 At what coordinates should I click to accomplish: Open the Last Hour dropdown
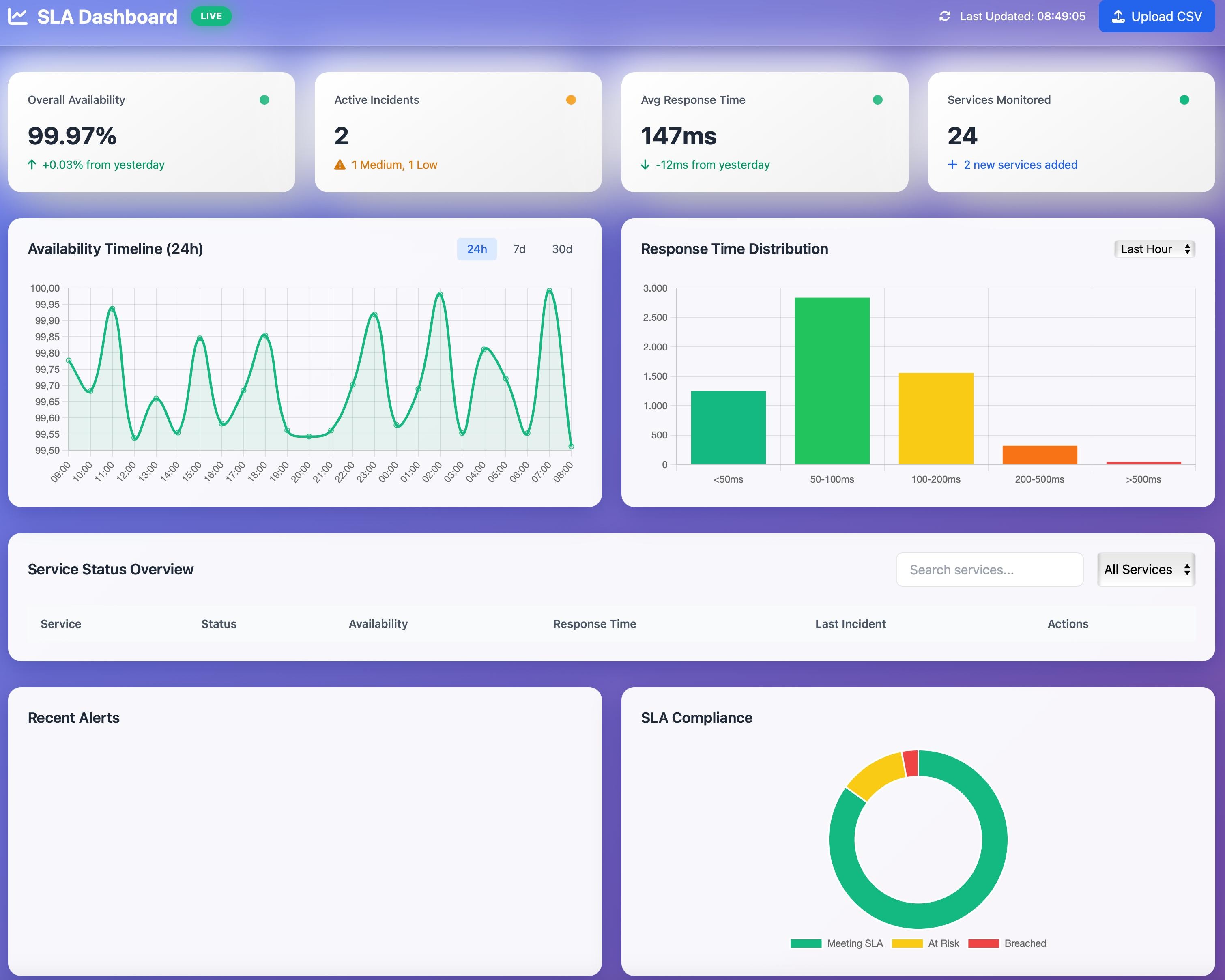[x=1154, y=249]
